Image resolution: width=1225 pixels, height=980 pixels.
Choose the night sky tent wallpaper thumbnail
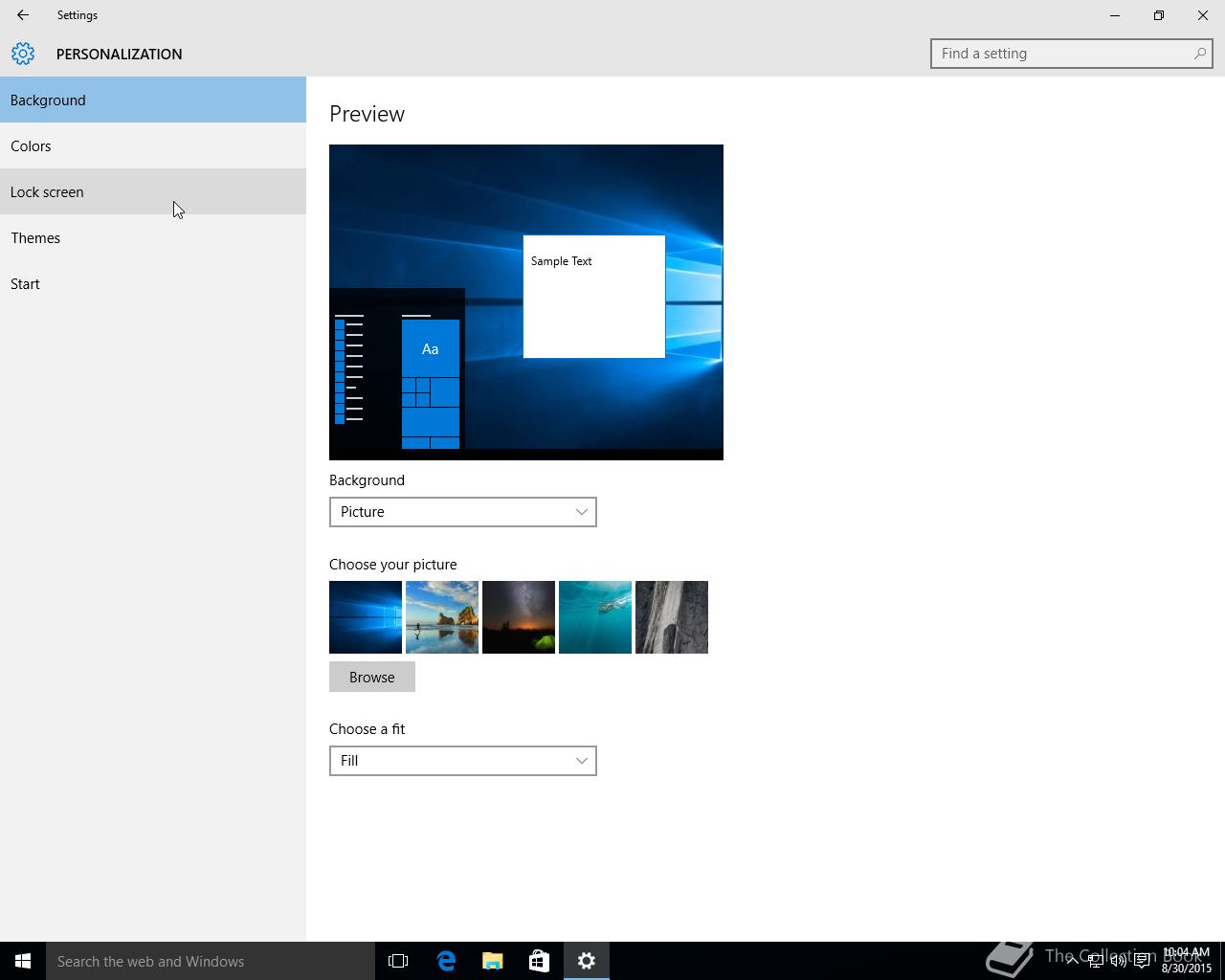pyautogui.click(x=519, y=617)
